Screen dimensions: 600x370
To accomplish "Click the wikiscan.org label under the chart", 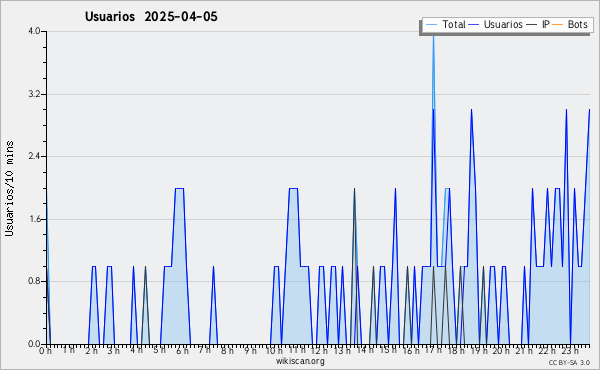I will pos(300,361).
